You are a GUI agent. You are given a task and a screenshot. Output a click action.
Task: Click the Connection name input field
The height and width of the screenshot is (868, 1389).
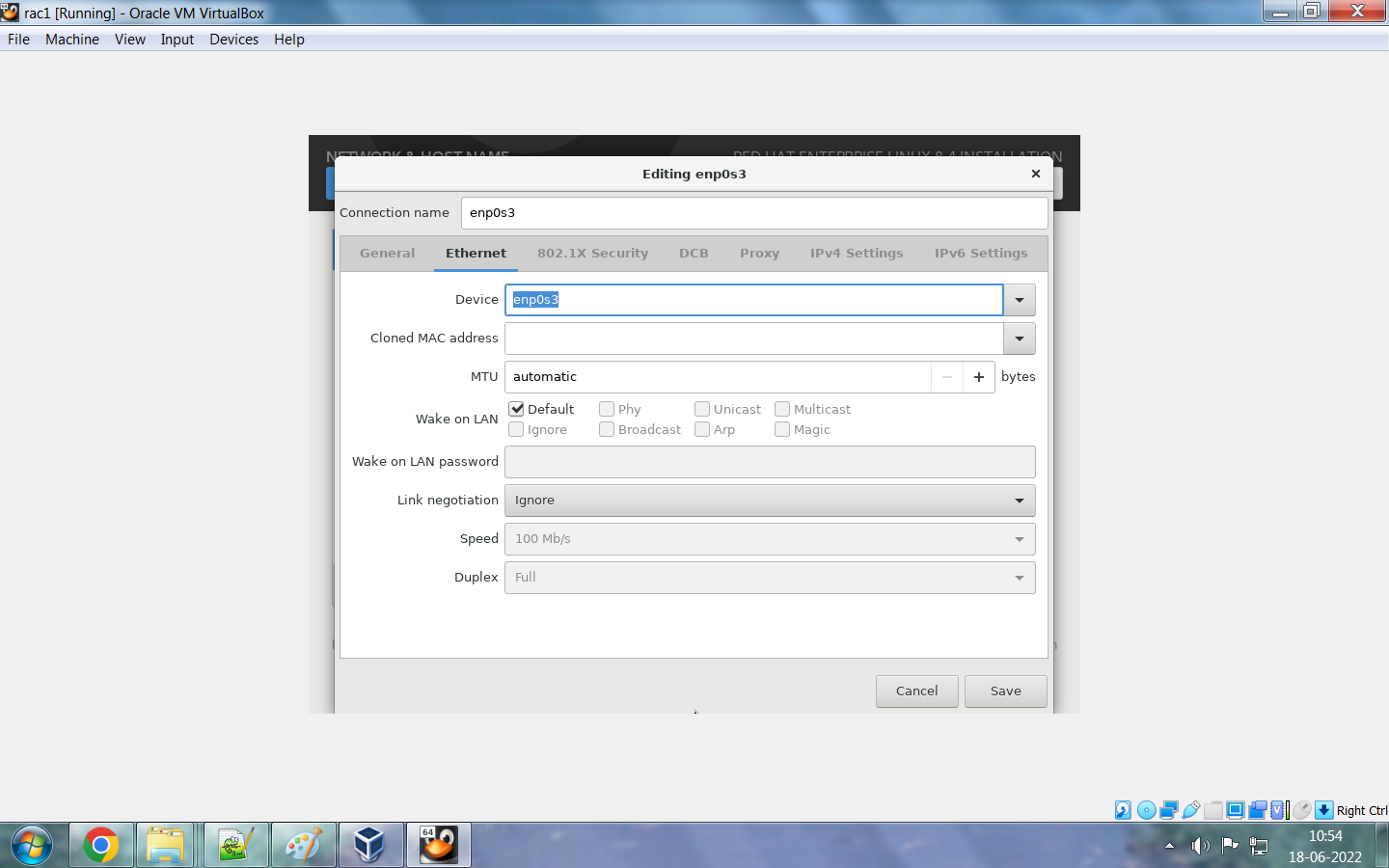754,213
